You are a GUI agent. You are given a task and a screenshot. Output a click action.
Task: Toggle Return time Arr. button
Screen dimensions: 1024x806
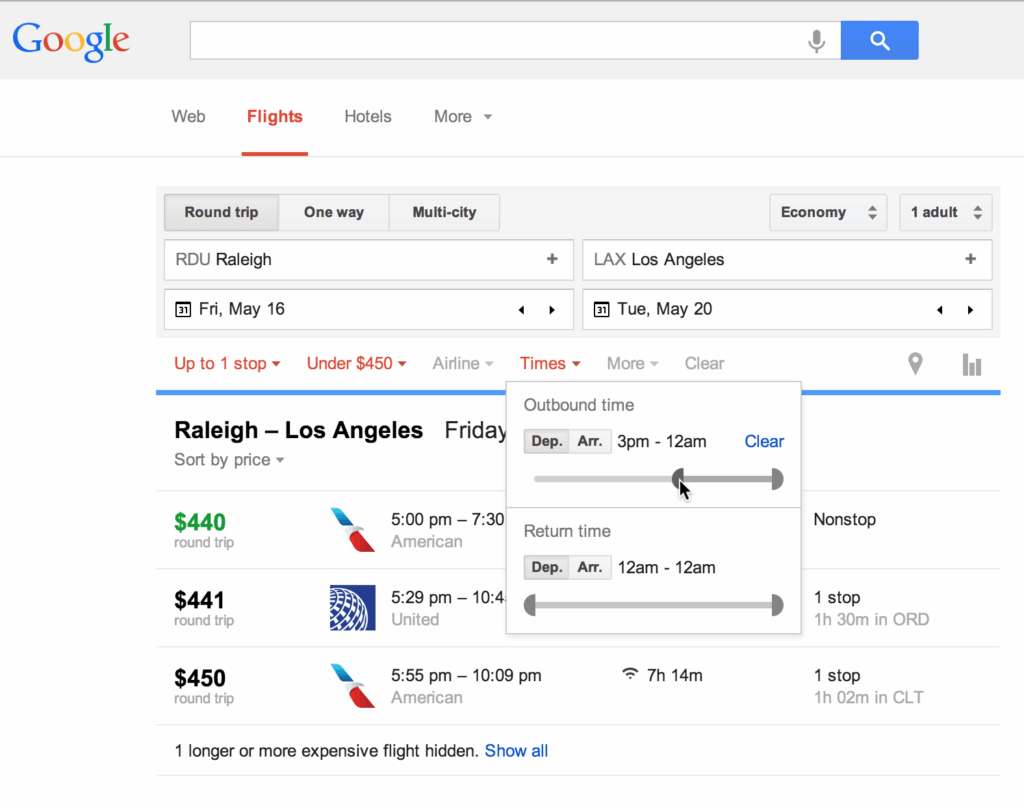click(x=590, y=568)
